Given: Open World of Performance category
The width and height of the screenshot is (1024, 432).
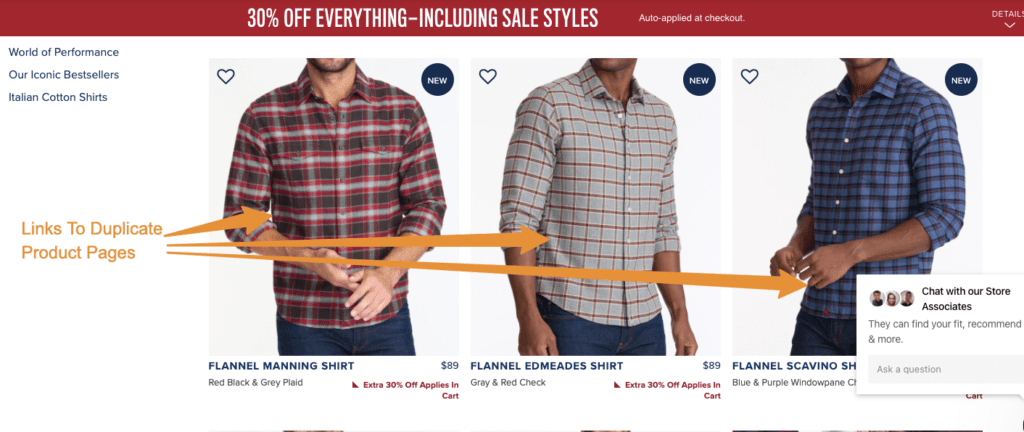Looking at the screenshot, I should [63, 52].
